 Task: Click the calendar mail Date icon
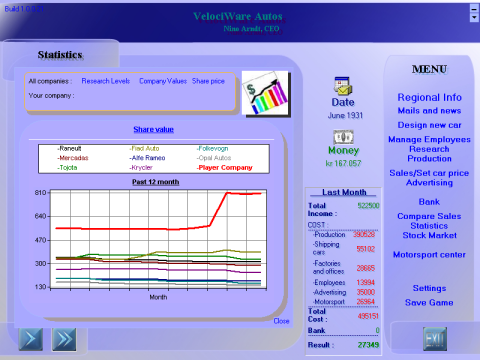343,86
